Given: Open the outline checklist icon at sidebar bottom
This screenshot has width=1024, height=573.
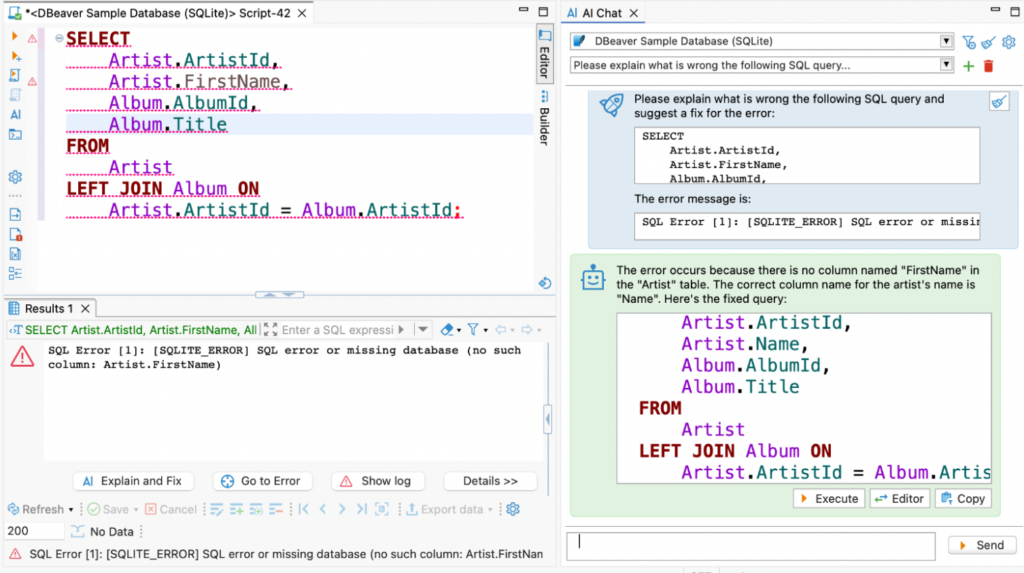Looking at the screenshot, I should [x=15, y=274].
